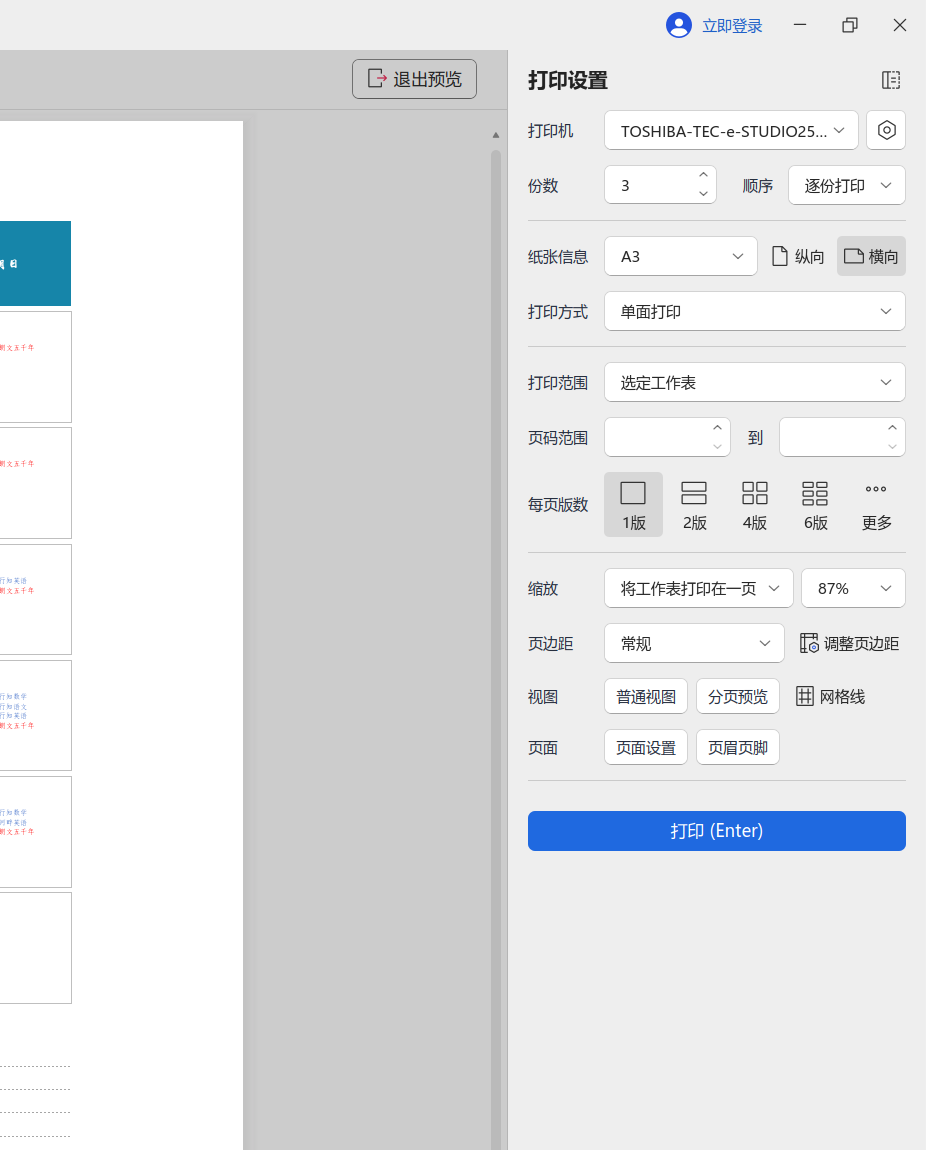Decrease the number of copies

pyautogui.click(x=703, y=194)
